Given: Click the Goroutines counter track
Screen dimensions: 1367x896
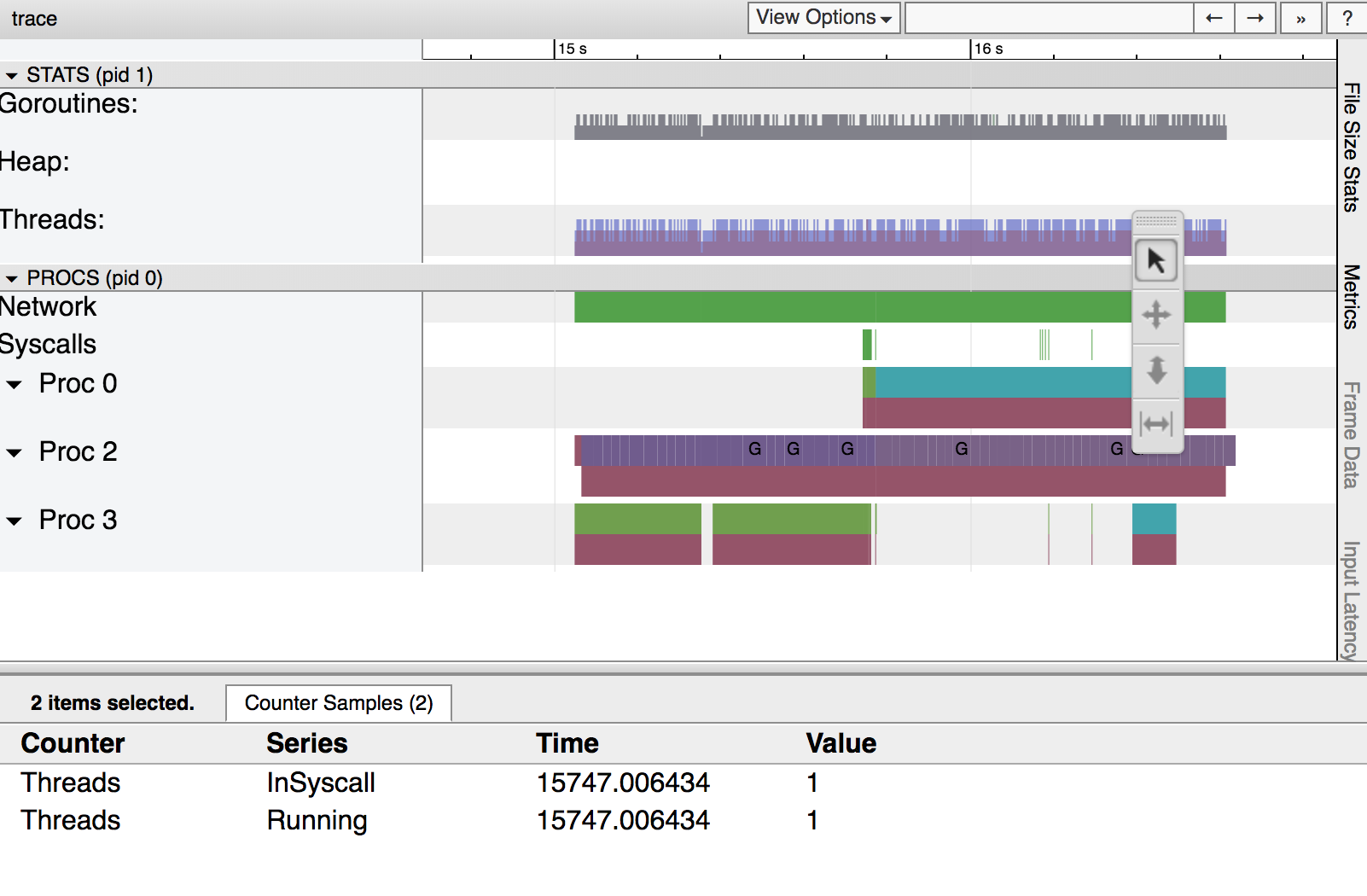Looking at the screenshot, I should (900, 127).
